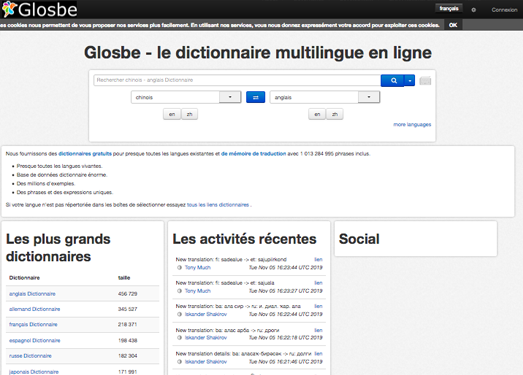Click user icon beside Tony Much 16:23:27
This screenshot has width=523, height=375.
[x=179, y=291]
